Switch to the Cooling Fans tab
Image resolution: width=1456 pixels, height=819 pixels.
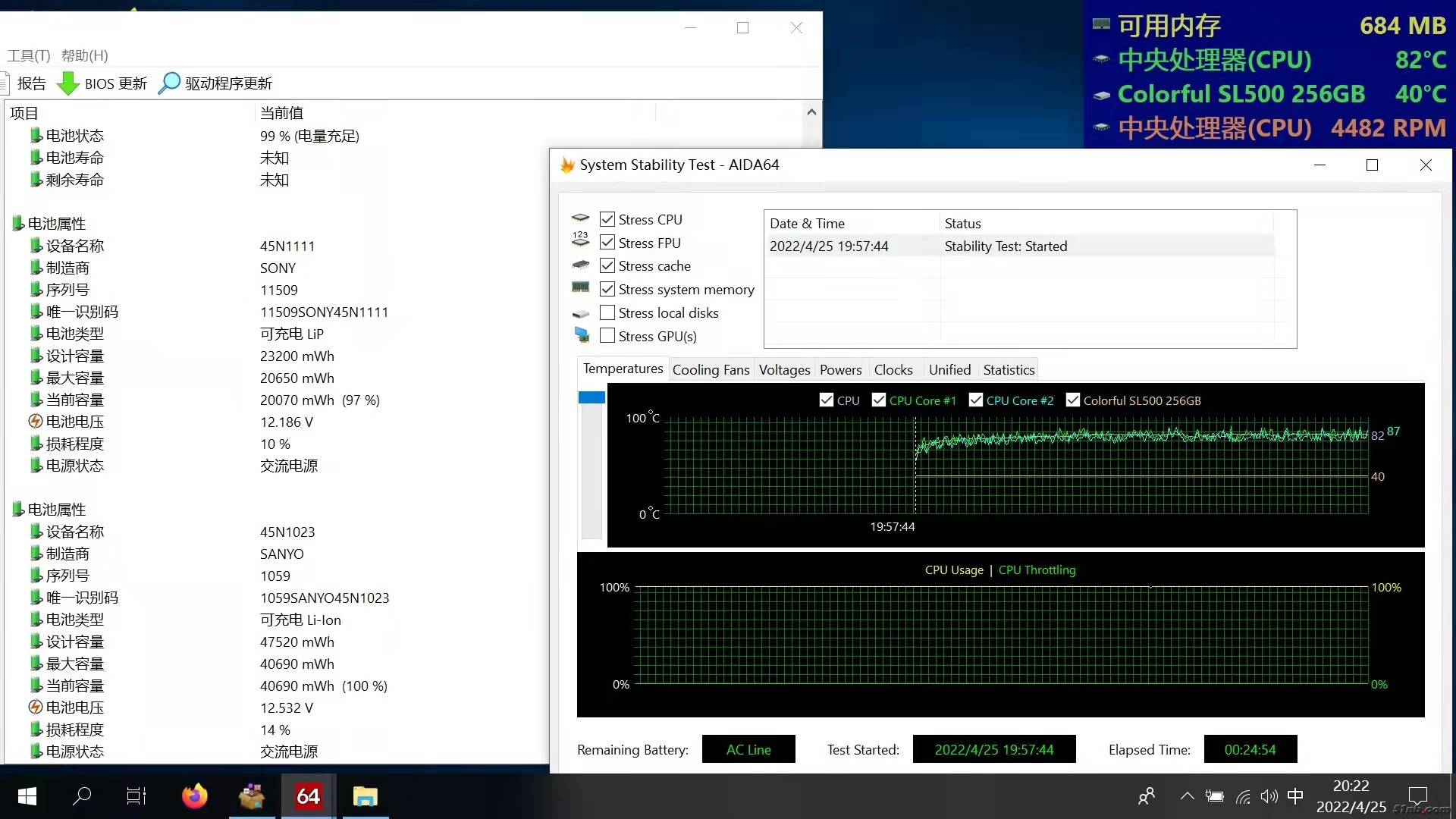tap(711, 370)
